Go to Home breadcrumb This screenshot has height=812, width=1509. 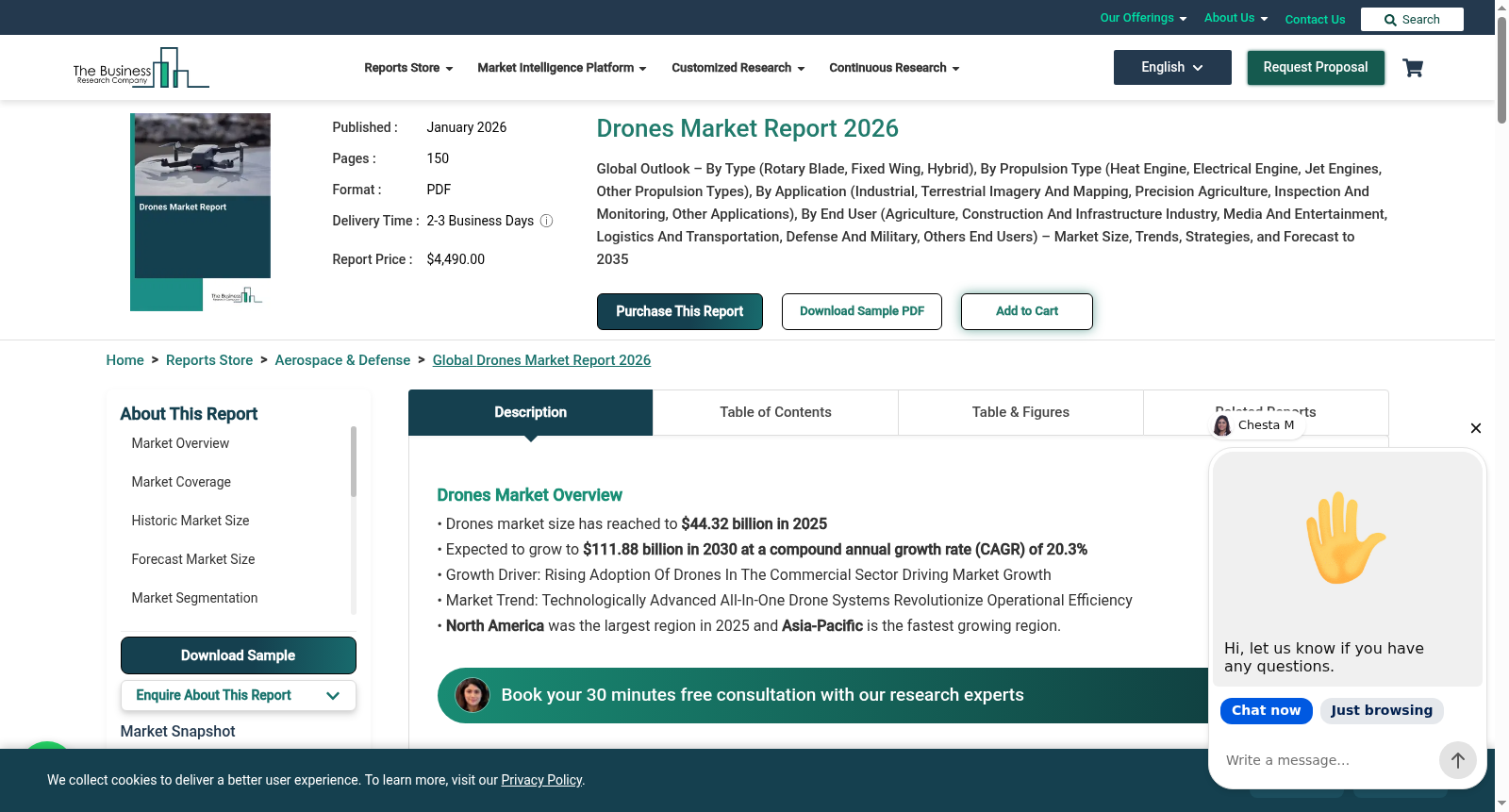(x=125, y=360)
